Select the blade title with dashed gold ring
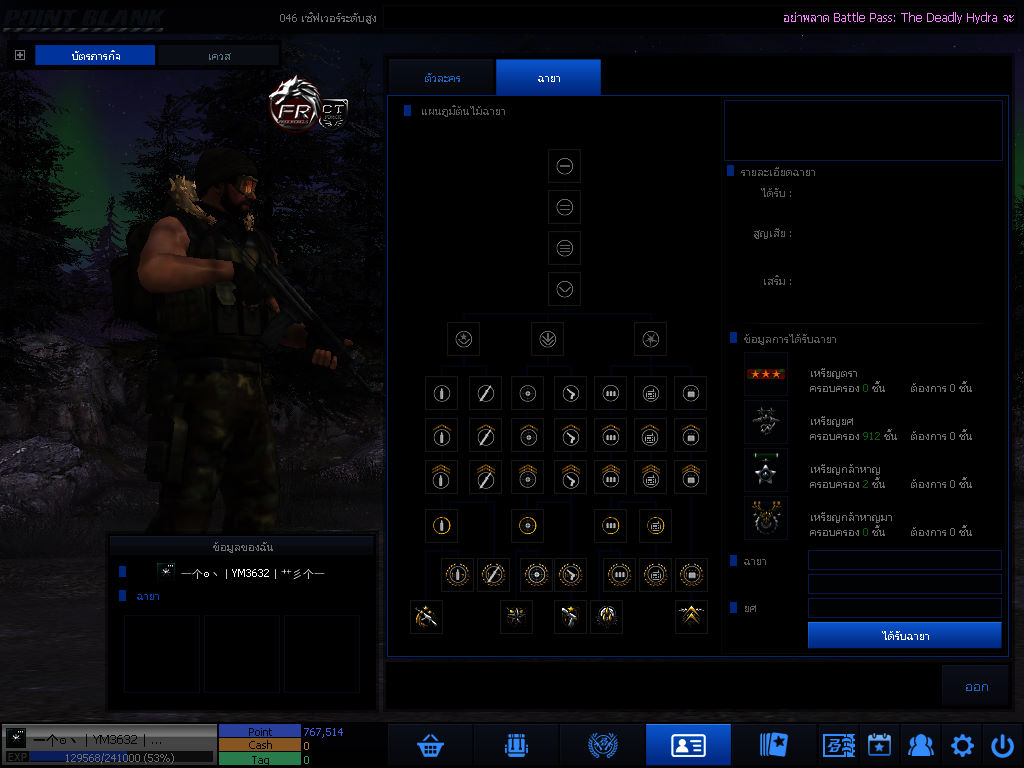Screen dimensions: 1024x768 click(x=493, y=575)
